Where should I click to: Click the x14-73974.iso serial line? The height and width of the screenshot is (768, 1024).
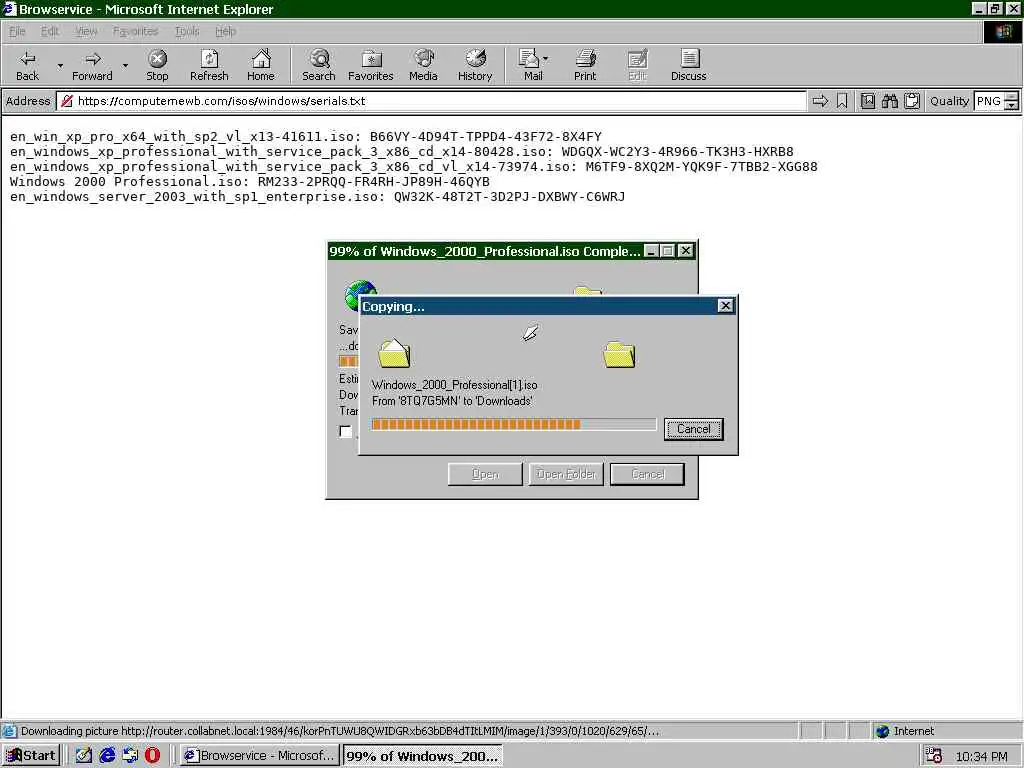point(413,167)
